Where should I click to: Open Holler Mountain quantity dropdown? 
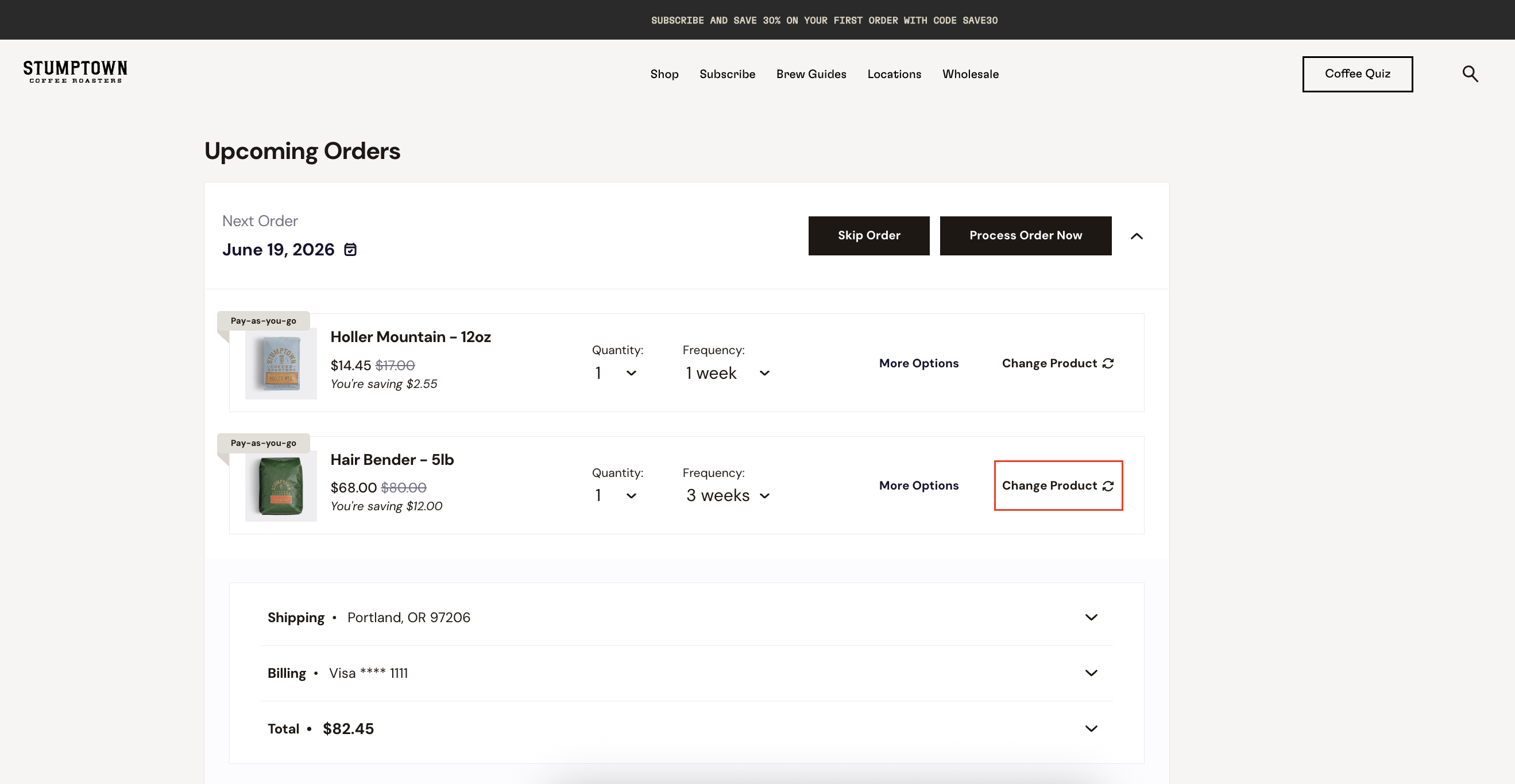click(616, 373)
